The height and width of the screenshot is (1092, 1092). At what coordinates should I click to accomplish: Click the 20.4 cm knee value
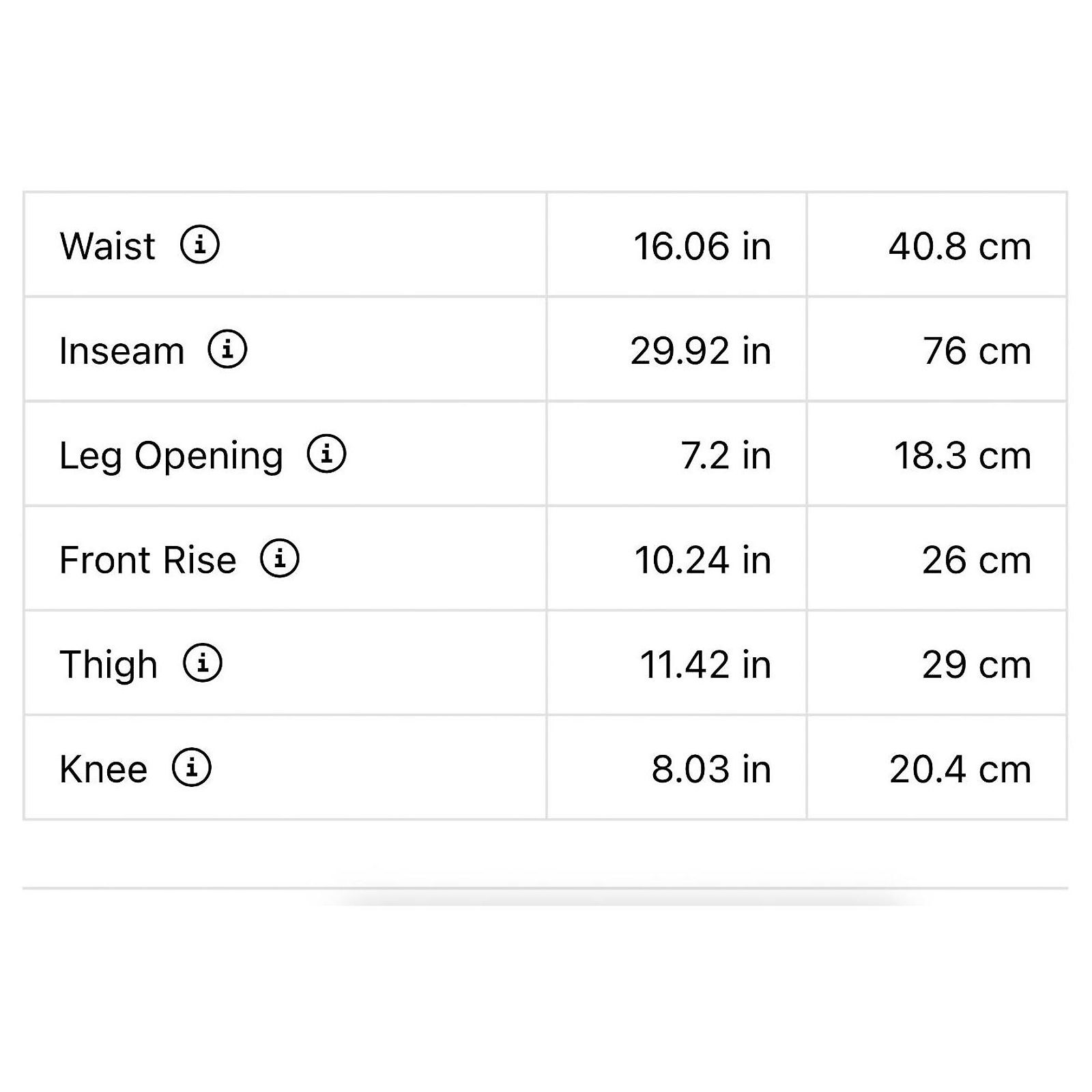(960, 769)
